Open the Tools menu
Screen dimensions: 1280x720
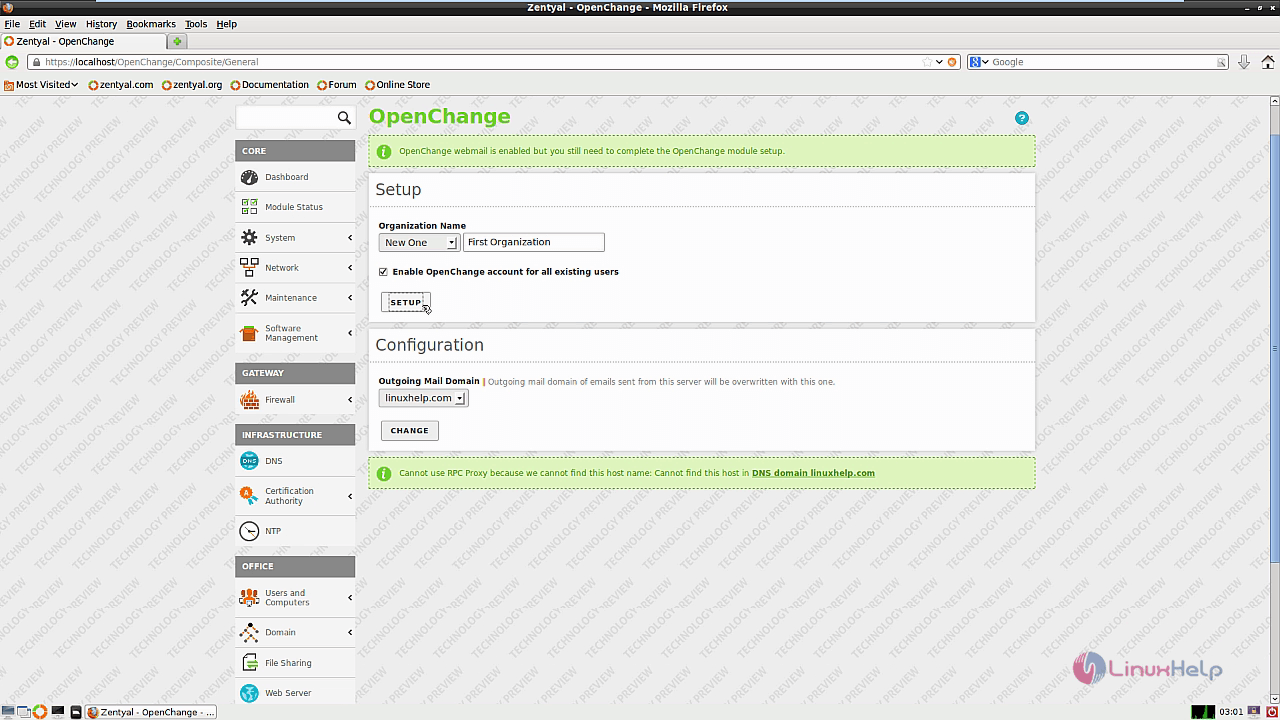point(196,24)
